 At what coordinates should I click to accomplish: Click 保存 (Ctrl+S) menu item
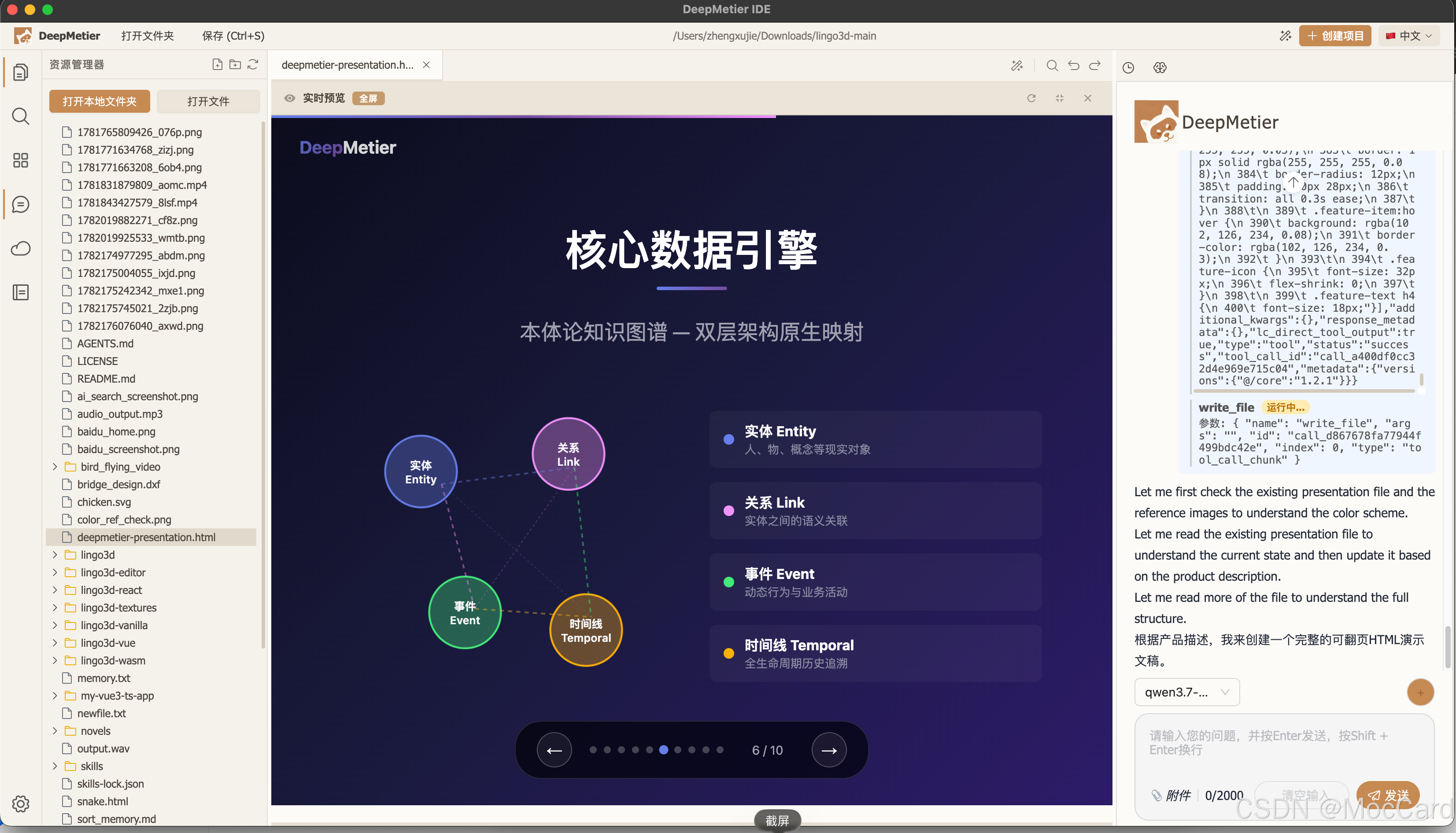tap(233, 36)
